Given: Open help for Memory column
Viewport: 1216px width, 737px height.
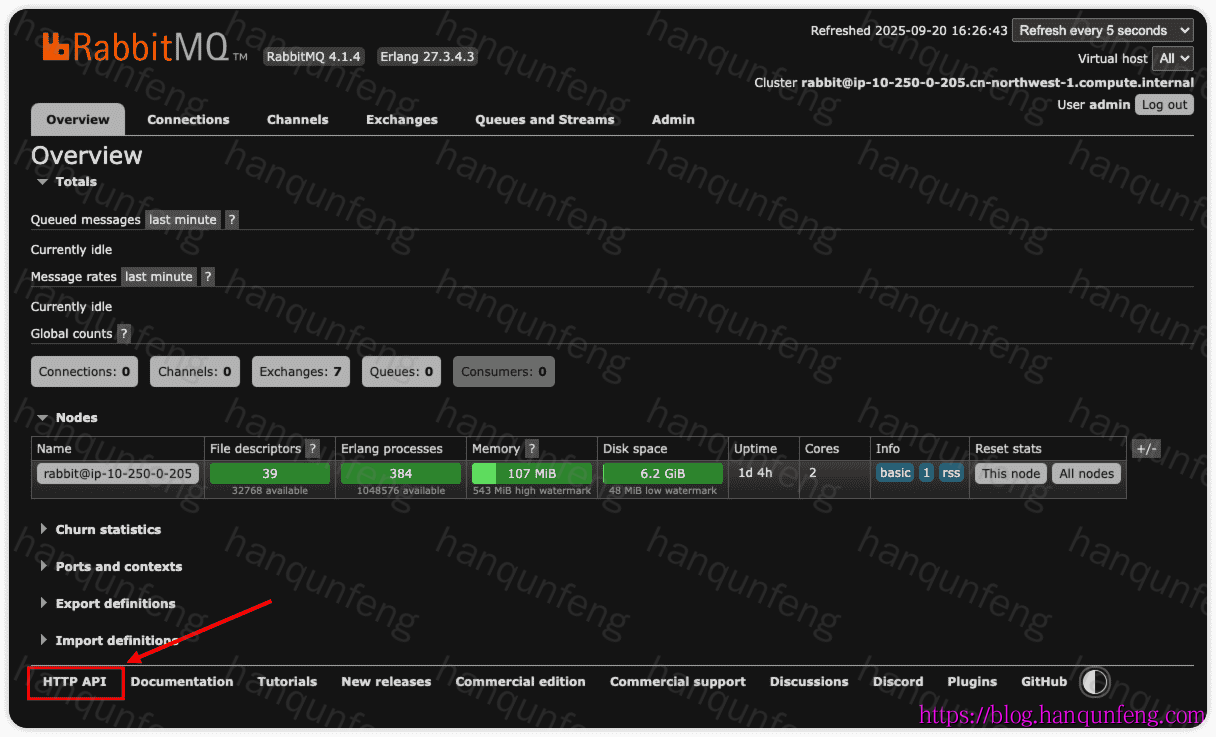Looking at the screenshot, I should point(531,449).
